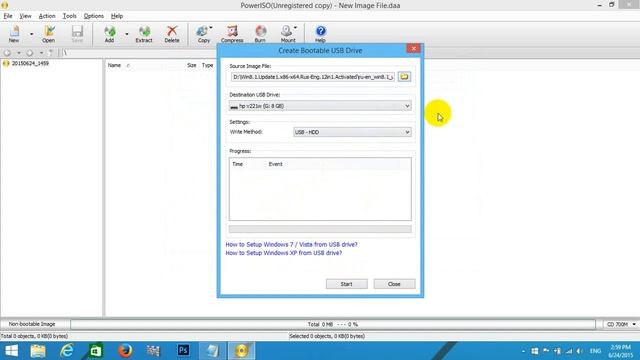Viewport: 640px width, 360px height.
Task: Switch to PowerISO taskbar icon
Action: click(x=241, y=351)
